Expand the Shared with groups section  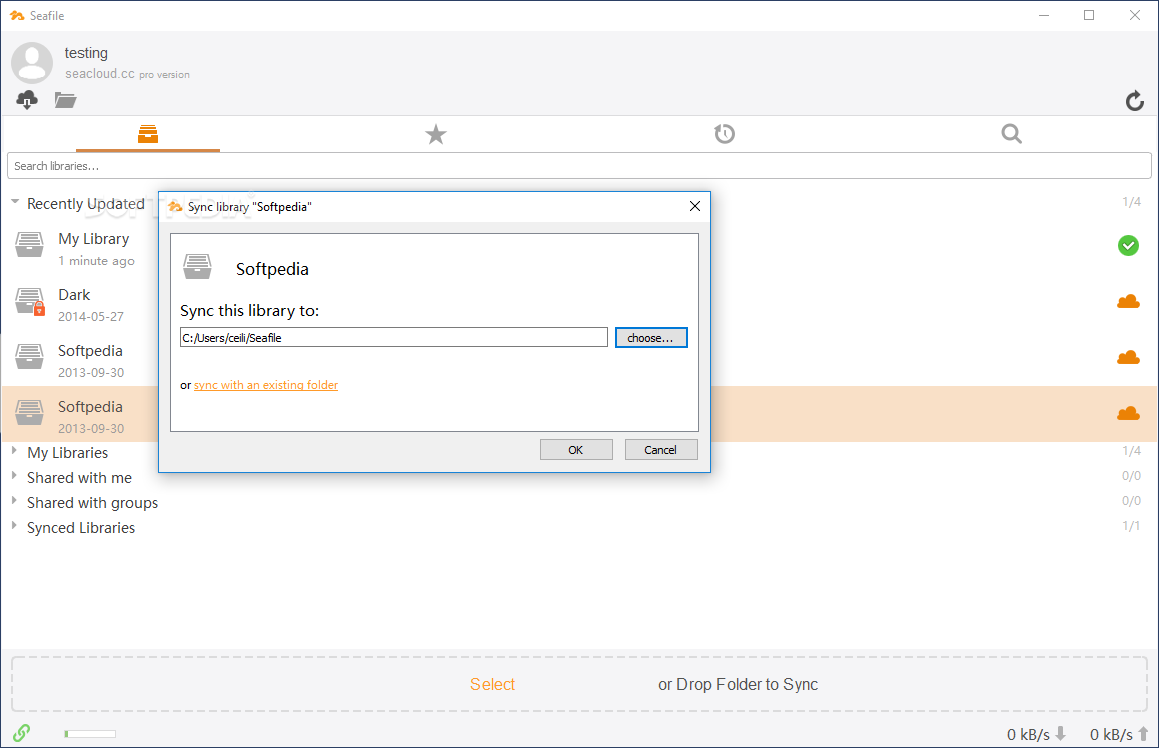click(14, 500)
